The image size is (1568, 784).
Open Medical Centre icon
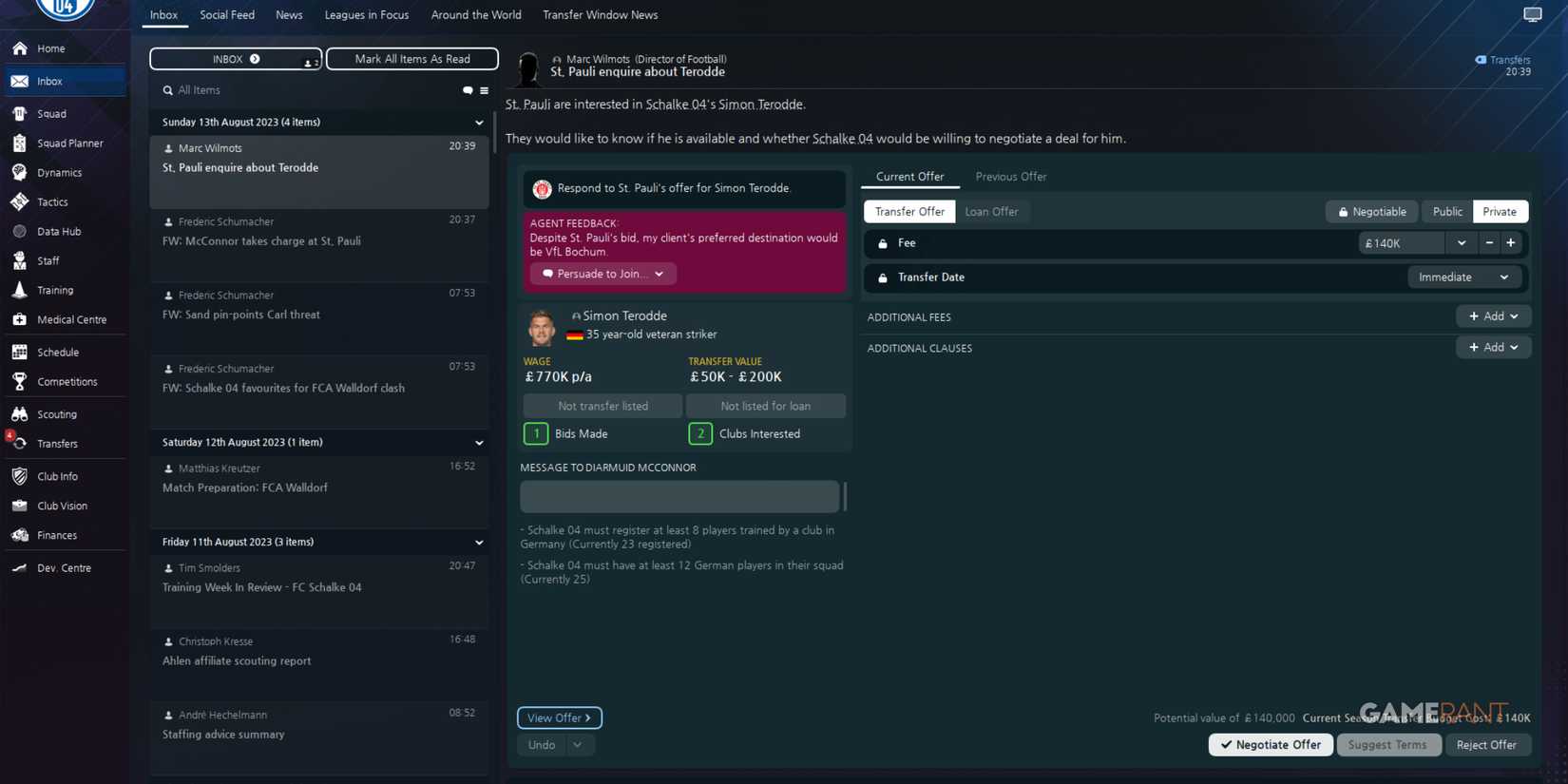click(20, 319)
